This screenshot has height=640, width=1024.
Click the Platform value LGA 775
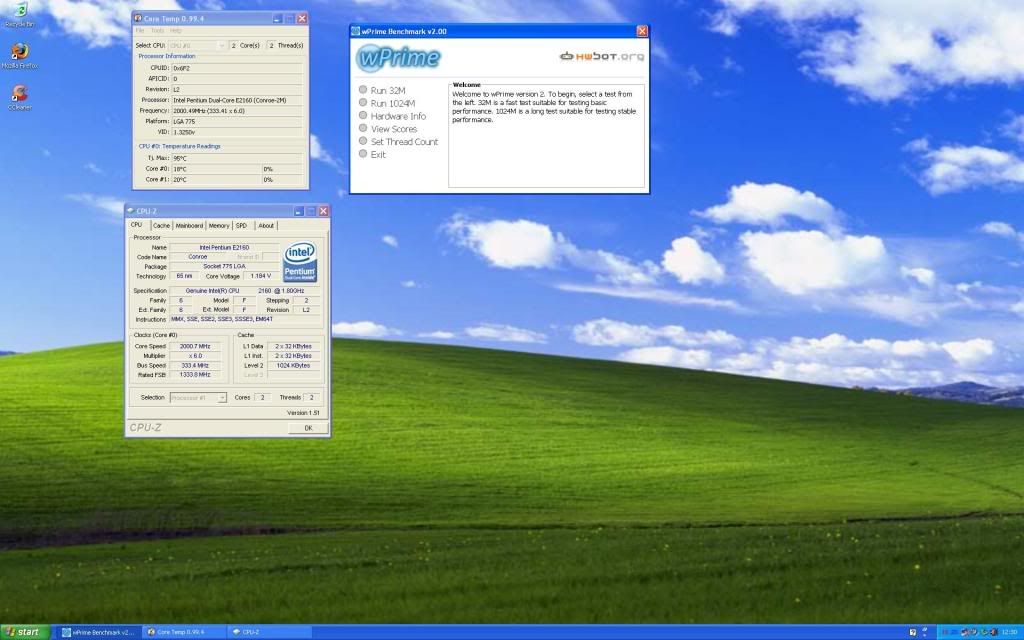(237, 121)
